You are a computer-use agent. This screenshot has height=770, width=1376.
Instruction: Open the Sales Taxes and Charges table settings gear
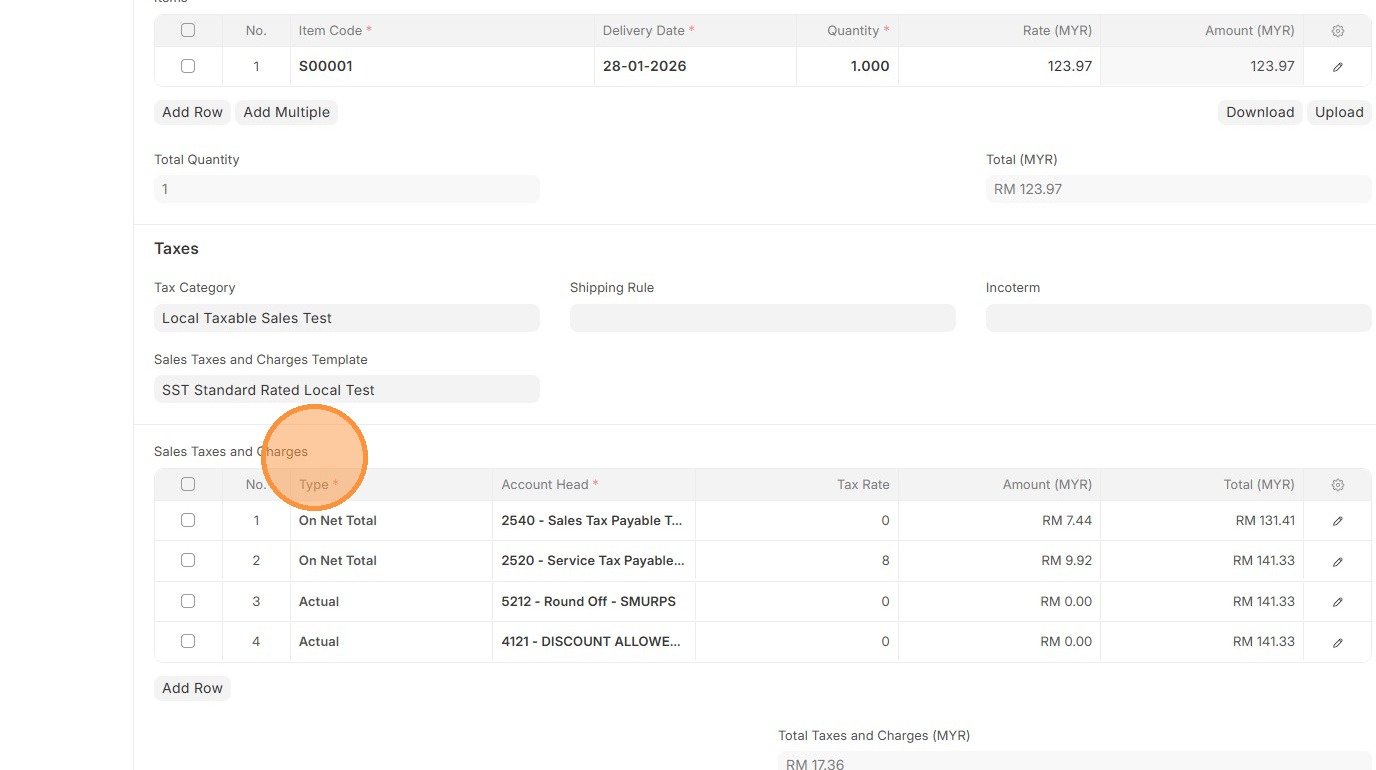[1337, 485]
